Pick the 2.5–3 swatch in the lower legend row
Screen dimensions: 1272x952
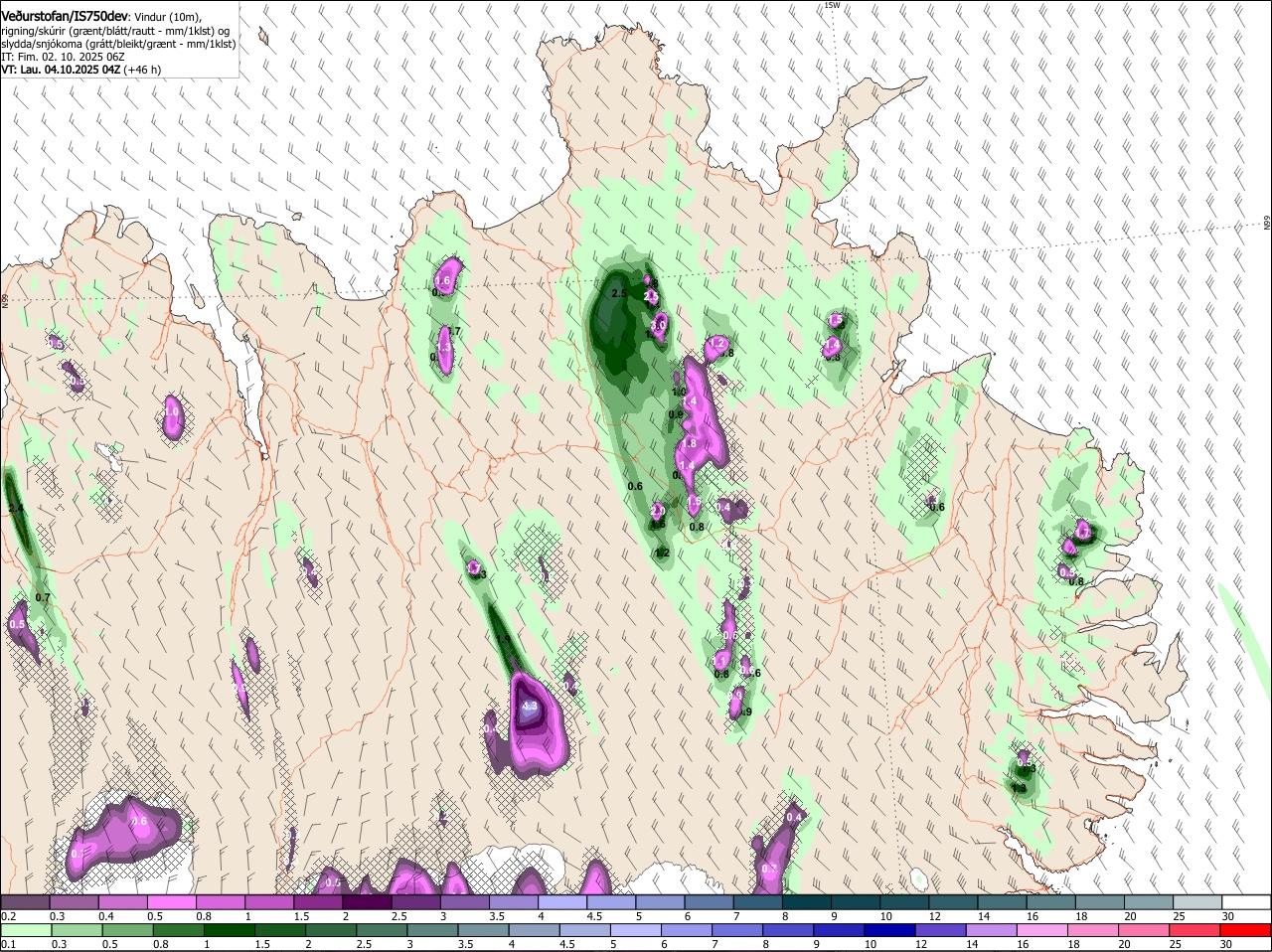(x=382, y=930)
